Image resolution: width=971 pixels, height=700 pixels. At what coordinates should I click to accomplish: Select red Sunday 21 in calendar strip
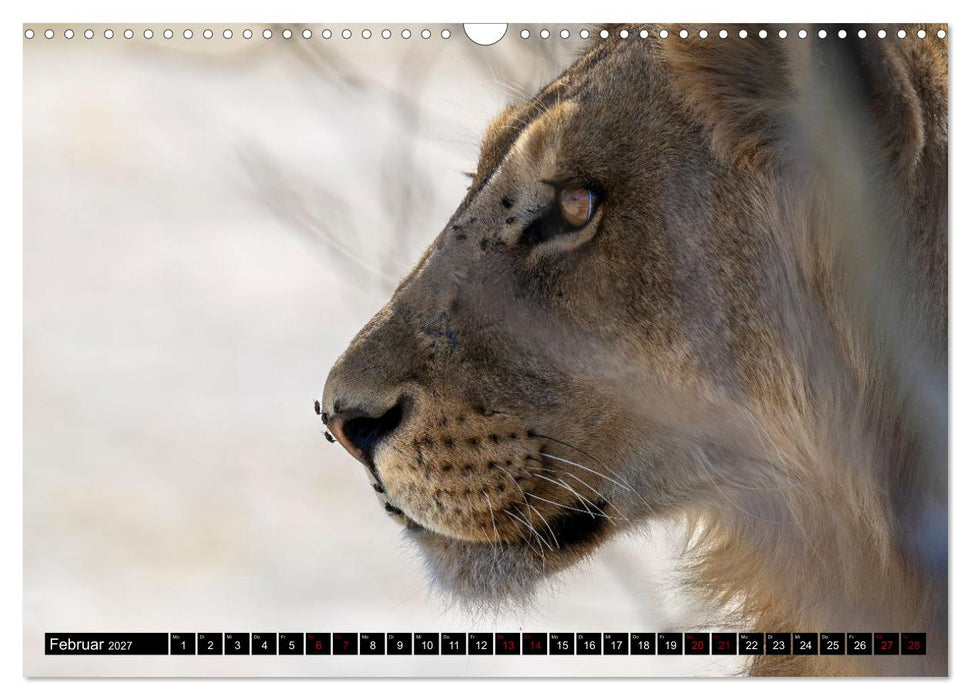pos(724,644)
